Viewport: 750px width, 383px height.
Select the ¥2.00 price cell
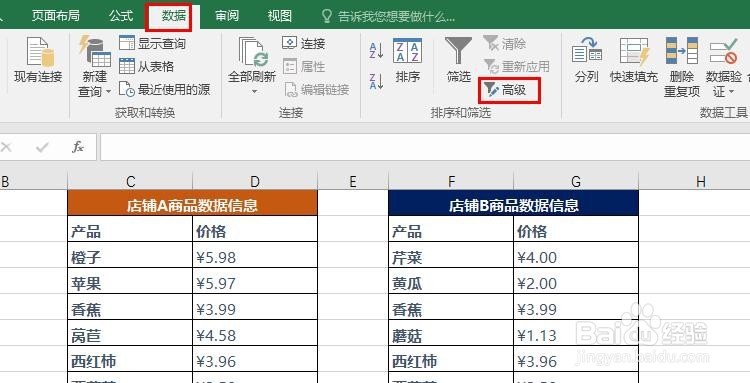pyautogui.click(x=576, y=281)
